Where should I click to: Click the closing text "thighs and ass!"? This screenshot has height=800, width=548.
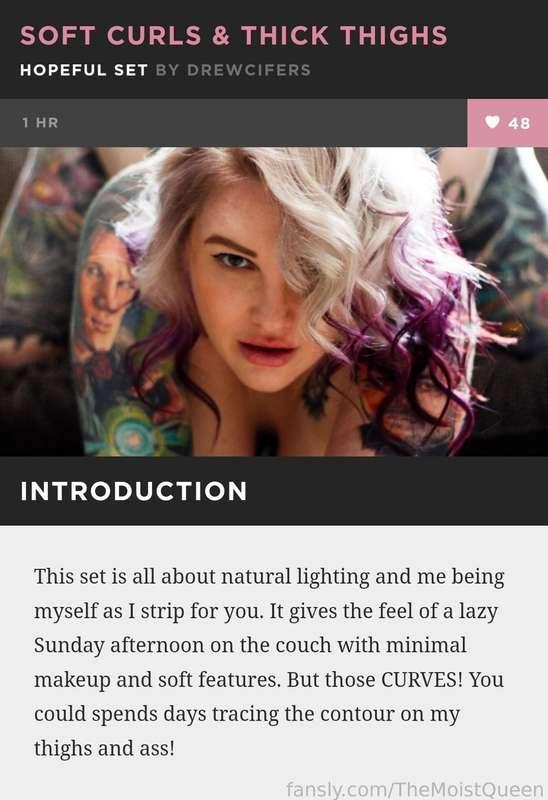[105, 748]
